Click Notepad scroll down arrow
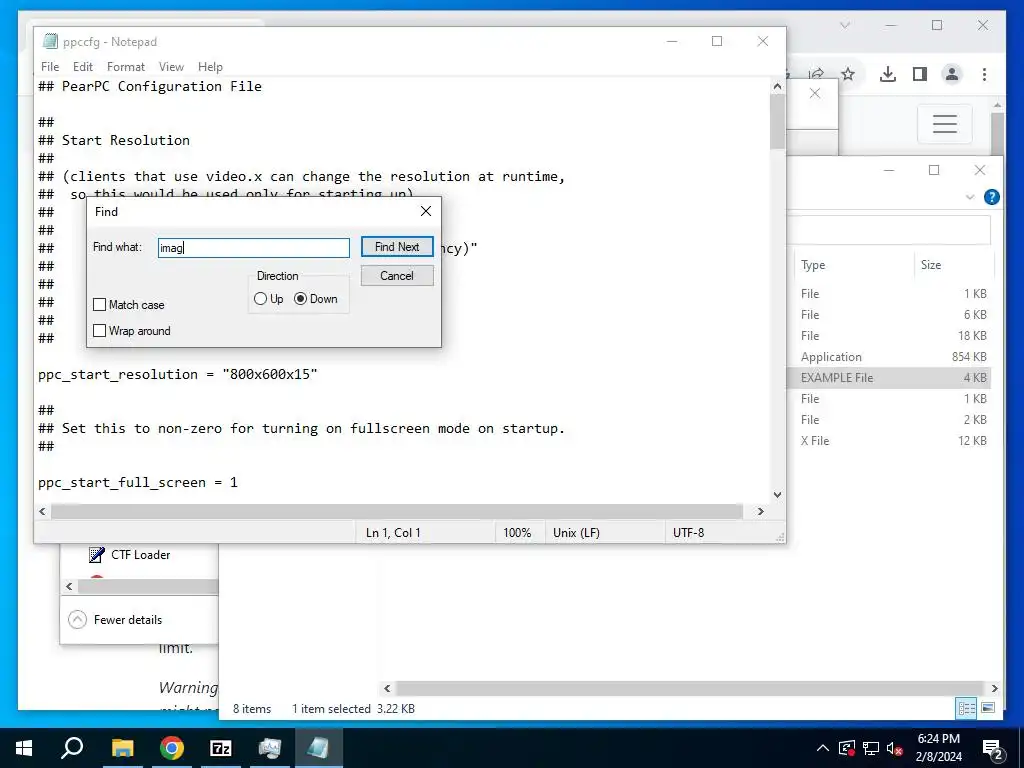 (x=777, y=495)
